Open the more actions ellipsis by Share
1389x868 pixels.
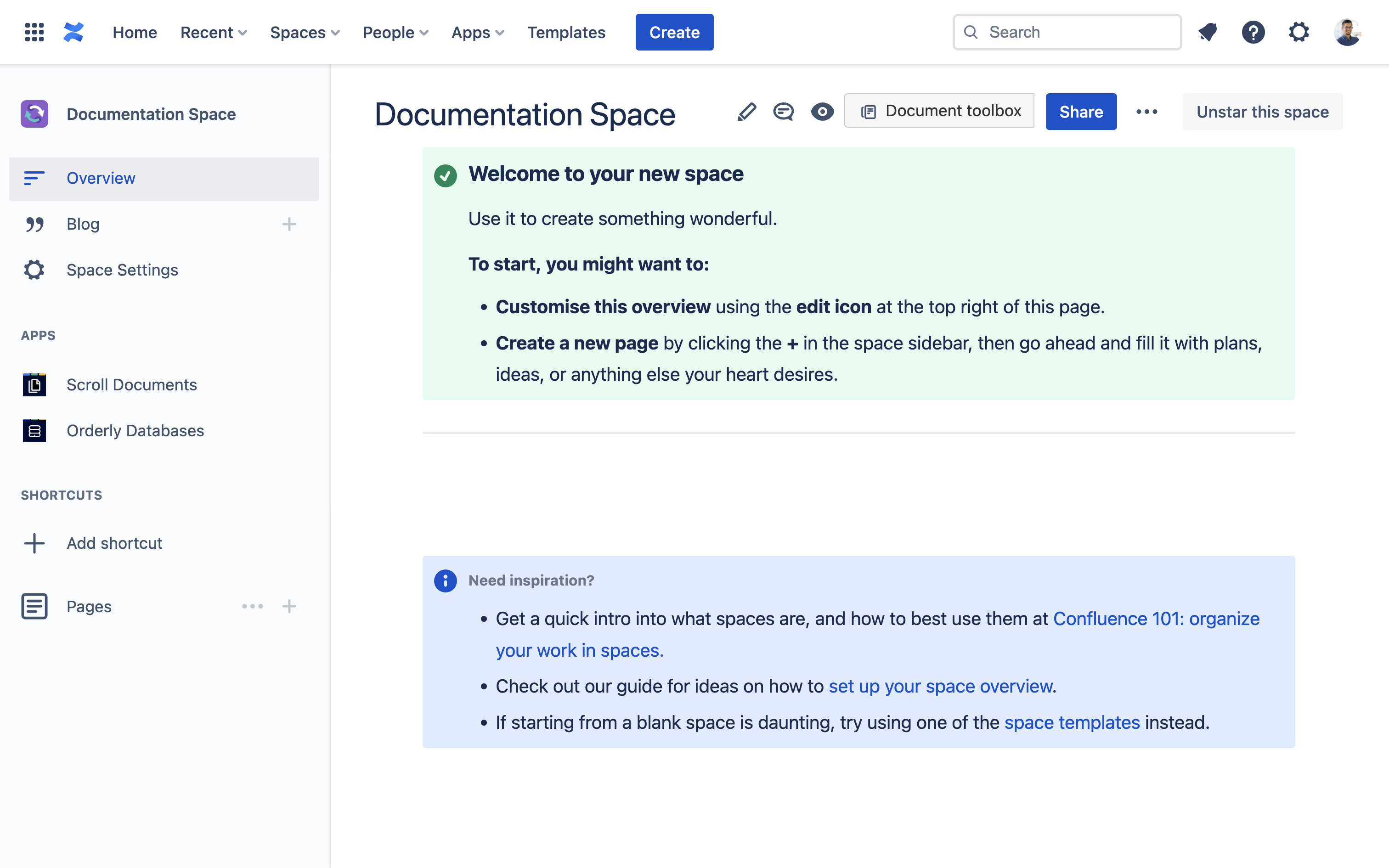[x=1147, y=111]
